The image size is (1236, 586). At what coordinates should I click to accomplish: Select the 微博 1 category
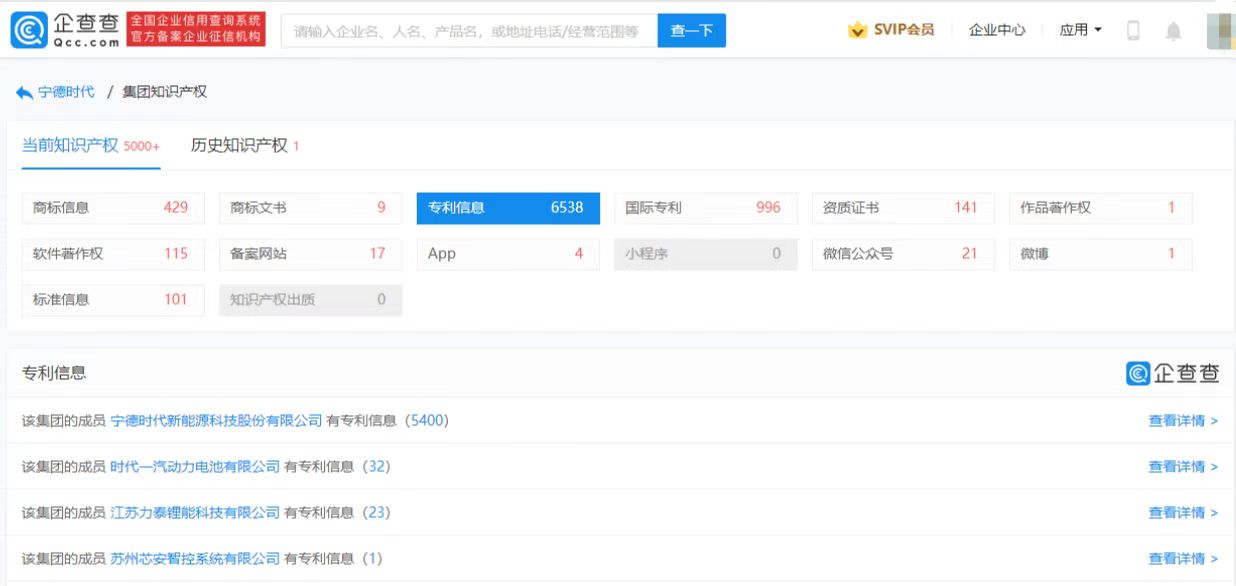pyautogui.click(x=1100, y=254)
